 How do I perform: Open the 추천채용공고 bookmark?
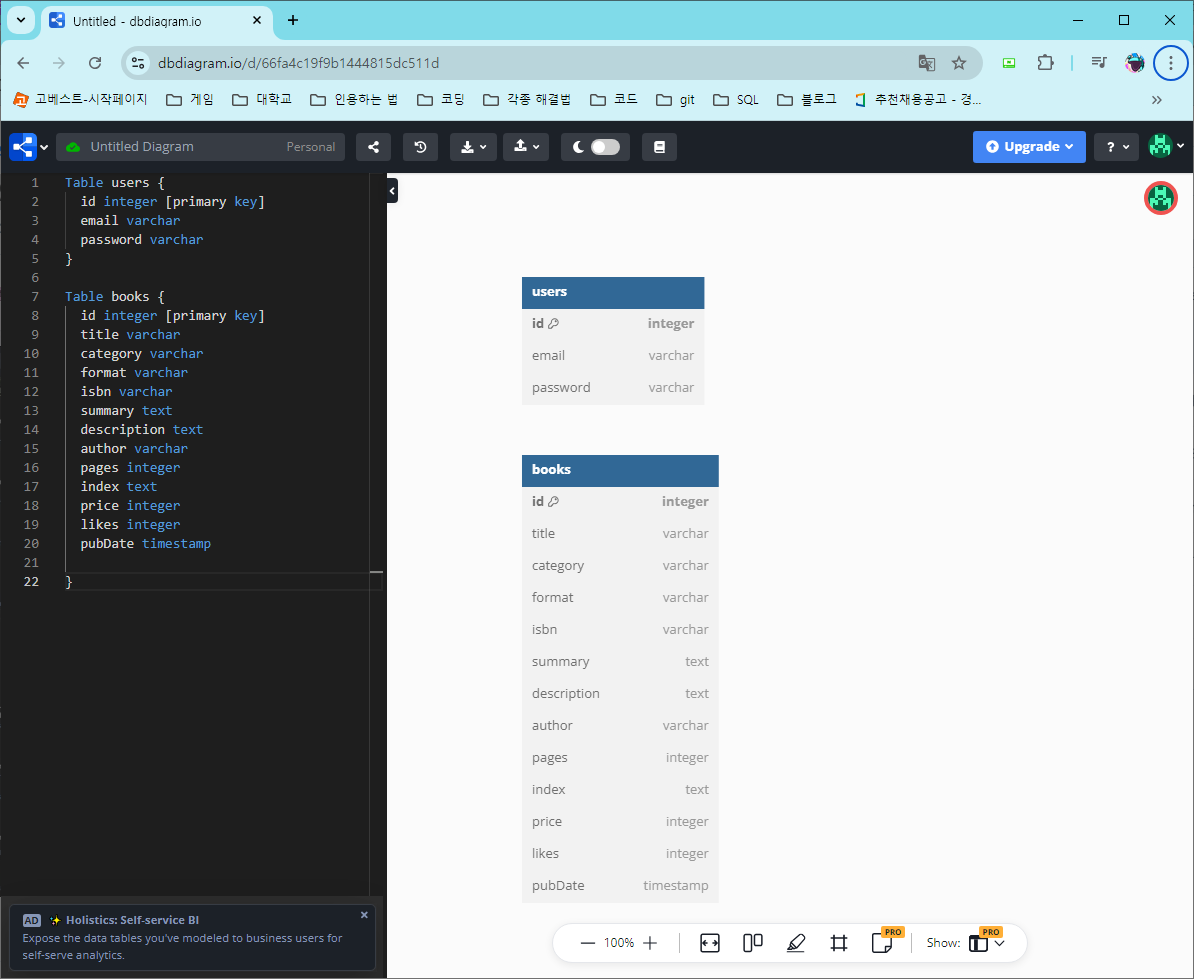[918, 100]
